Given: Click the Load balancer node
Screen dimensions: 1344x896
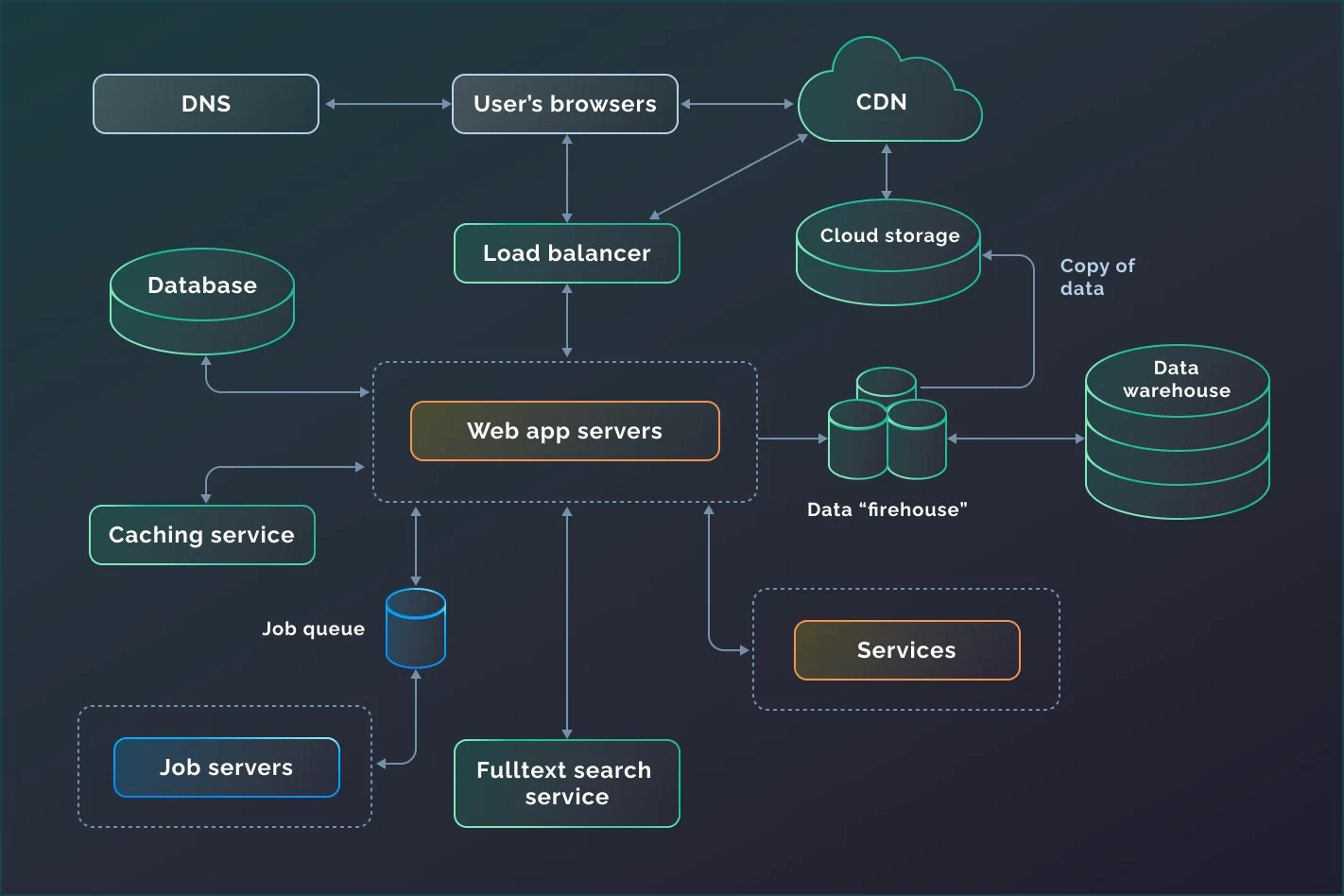Looking at the screenshot, I should click(567, 253).
